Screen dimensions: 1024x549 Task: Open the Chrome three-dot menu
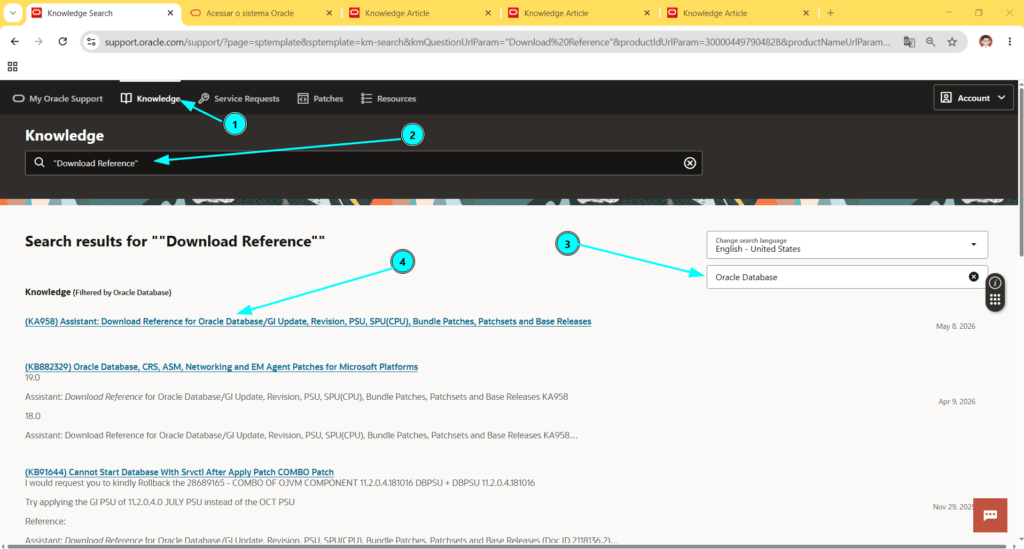point(1010,42)
